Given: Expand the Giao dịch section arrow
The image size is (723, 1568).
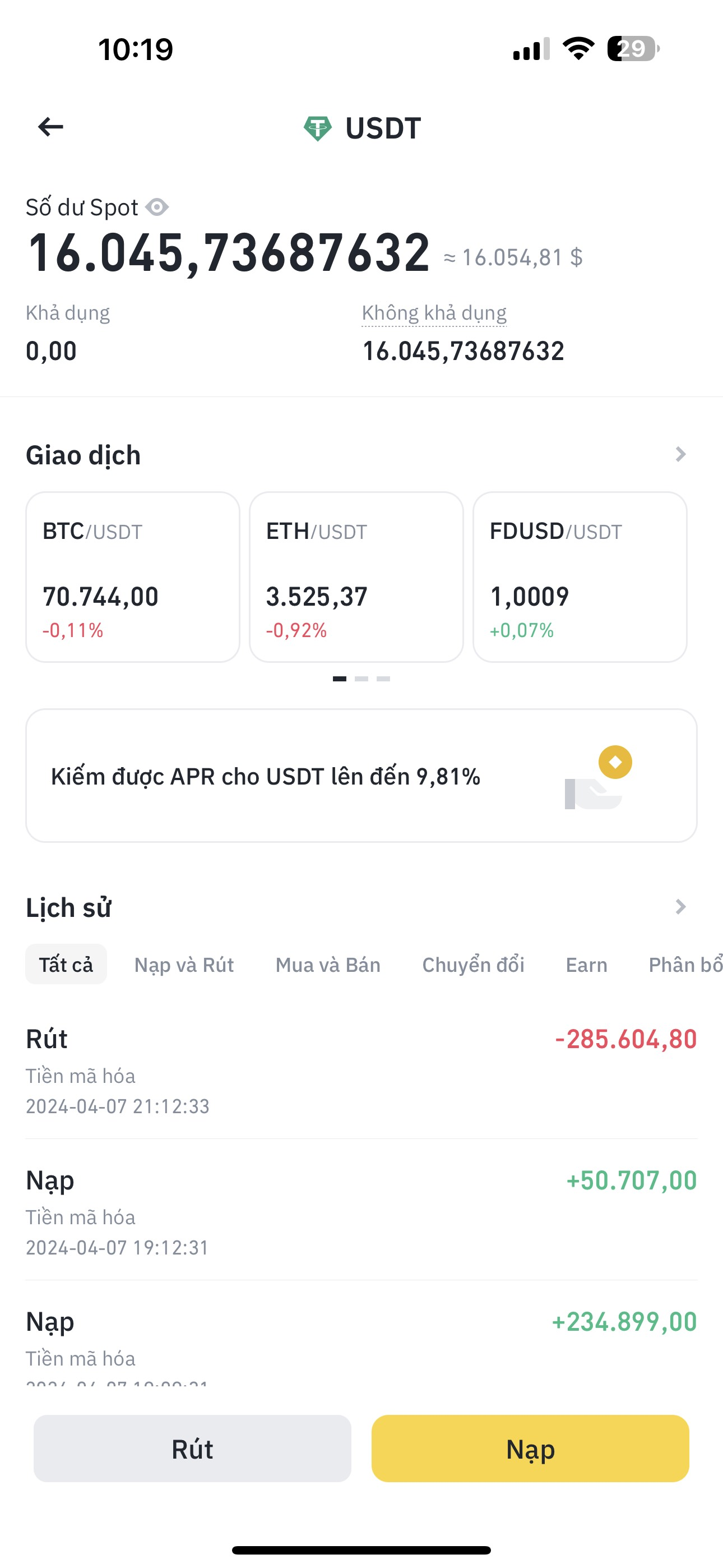Looking at the screenshot, I should (680, 455).
